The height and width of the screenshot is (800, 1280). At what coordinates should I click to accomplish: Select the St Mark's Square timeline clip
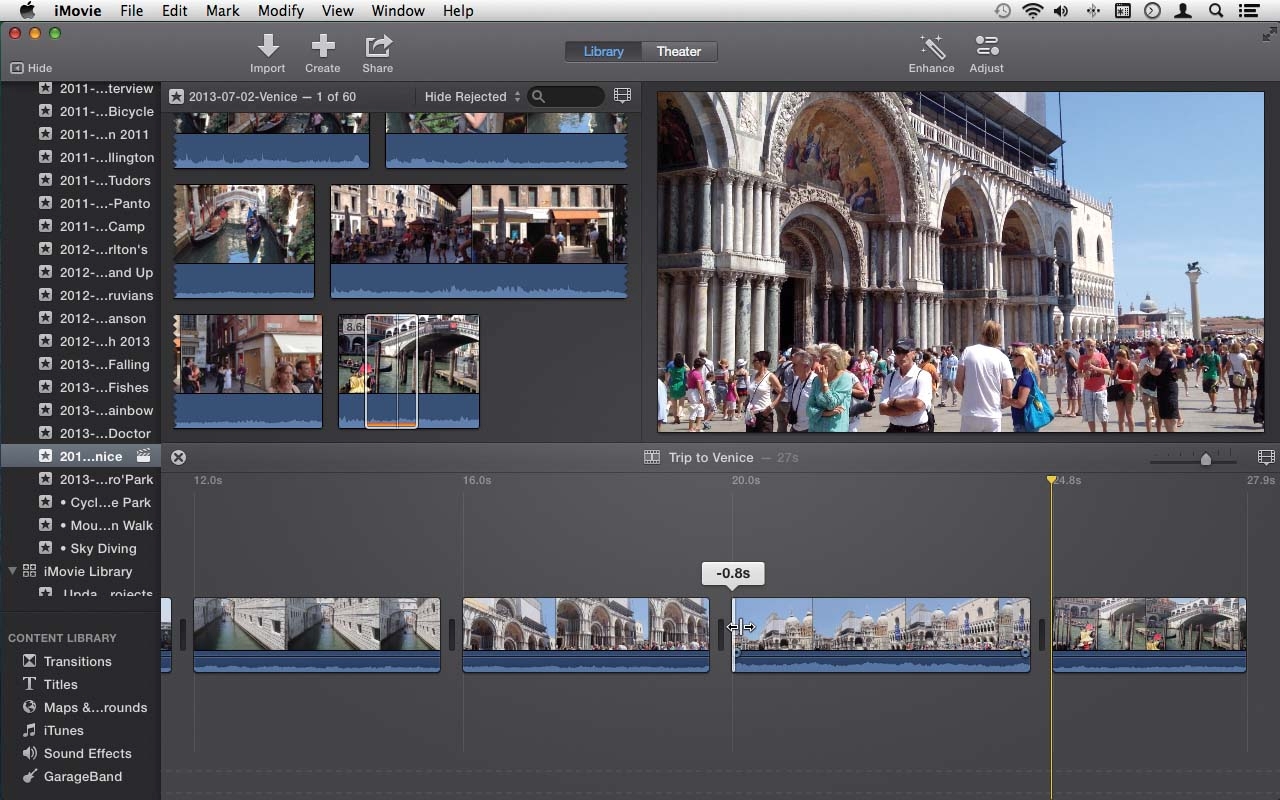[x=881, y=635]
